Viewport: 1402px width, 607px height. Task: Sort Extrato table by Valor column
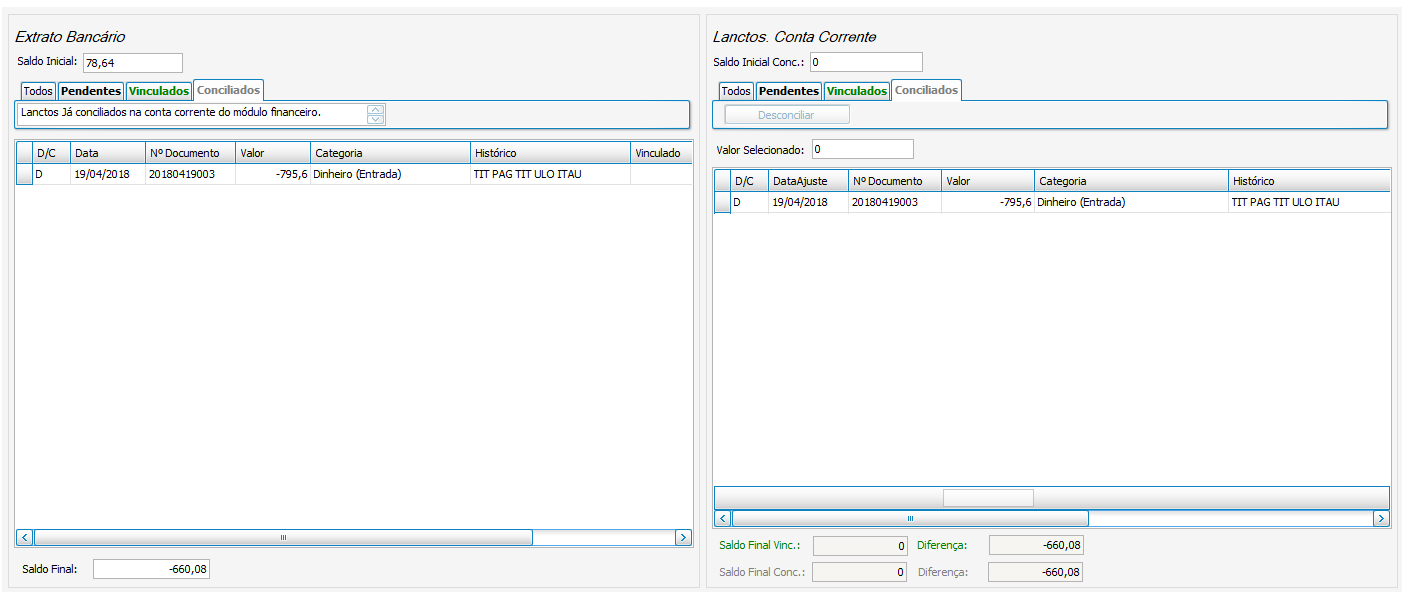(x=273, y=153)
